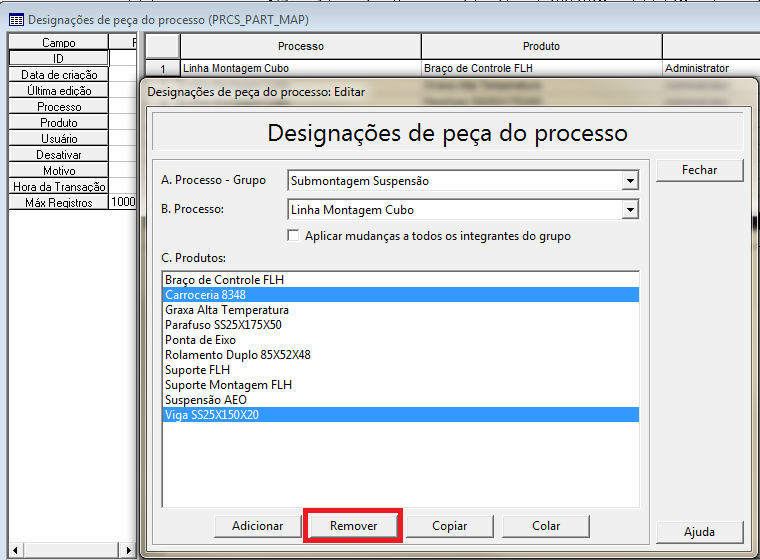The image size is (760, 560).
Task: Click the right scroll arrow of field panel
Action: pos(128,550)
